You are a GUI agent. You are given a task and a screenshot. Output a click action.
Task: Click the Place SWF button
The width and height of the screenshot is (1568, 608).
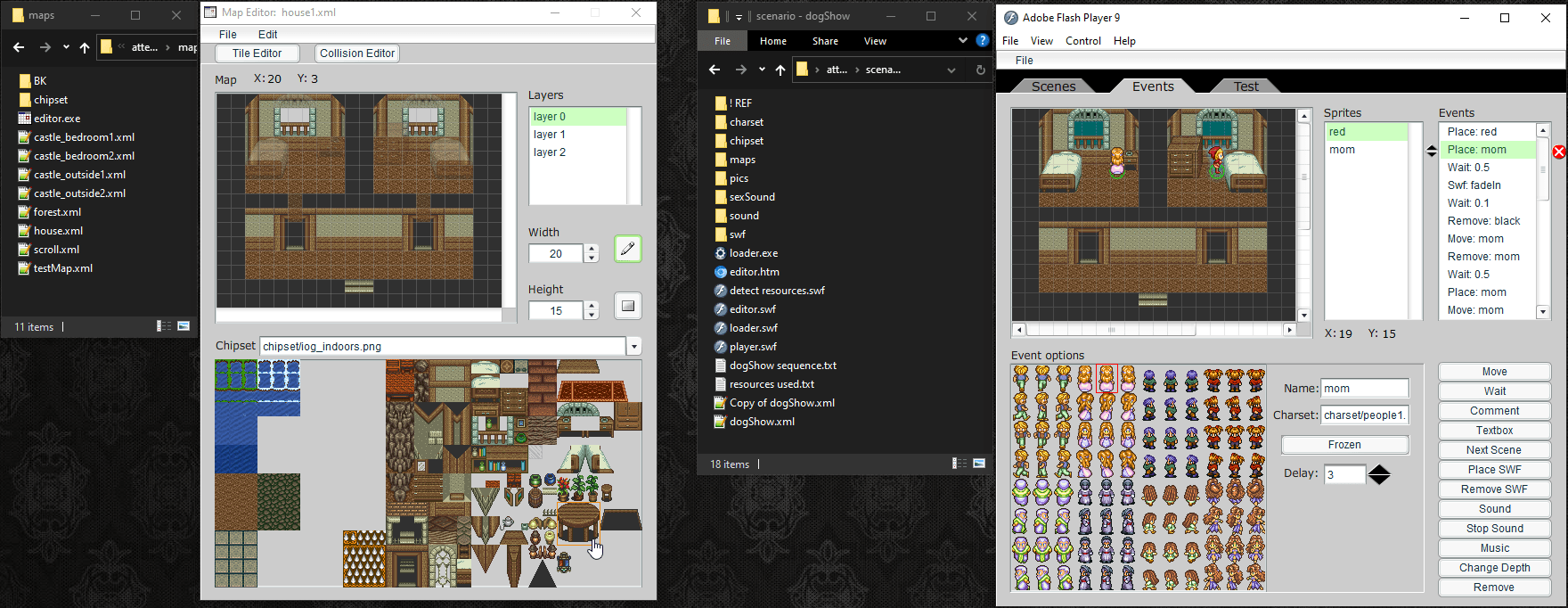click(1494, 470)
